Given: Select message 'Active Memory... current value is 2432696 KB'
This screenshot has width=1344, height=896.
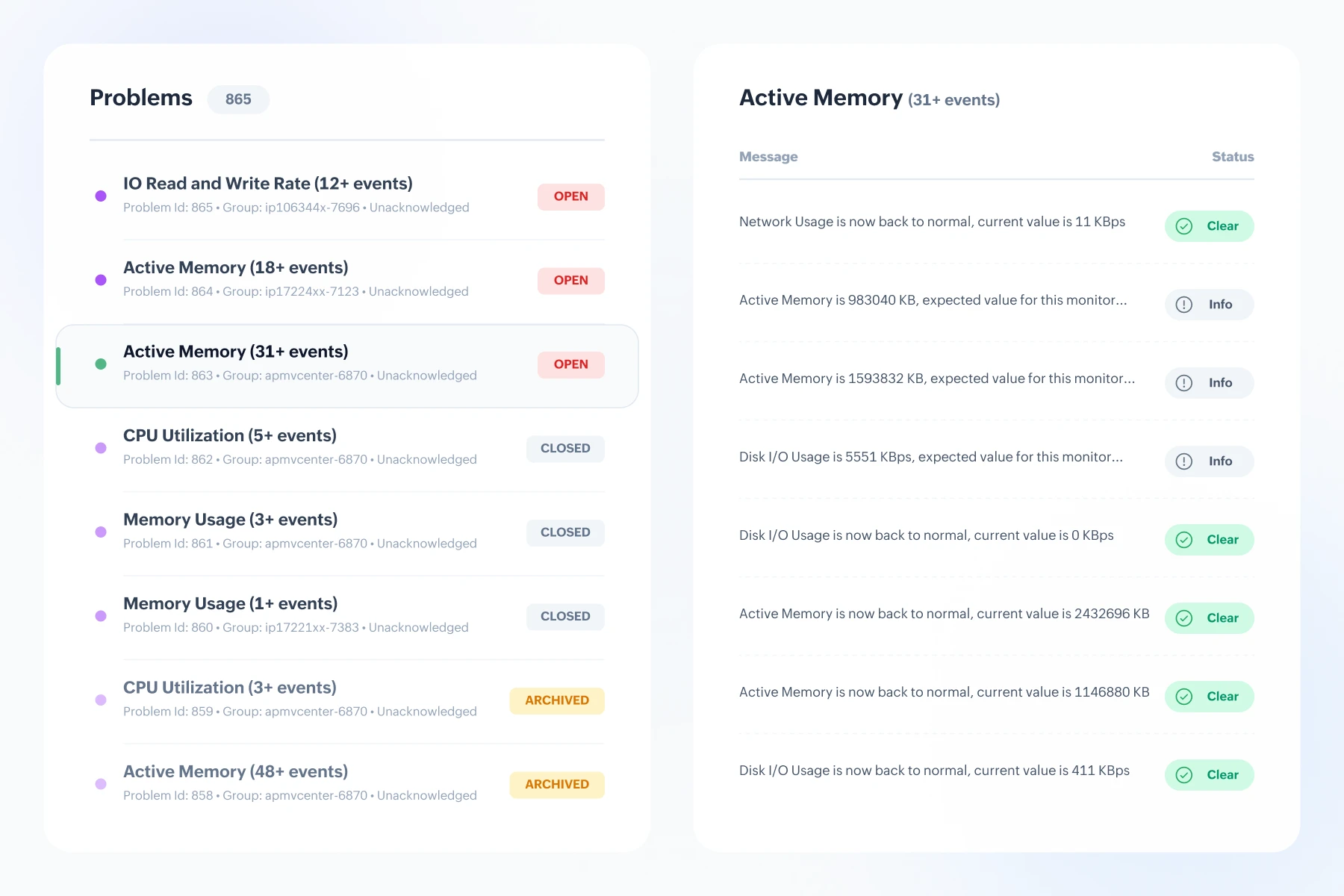Looking at the screenshot, I should [x=945, y=614].
